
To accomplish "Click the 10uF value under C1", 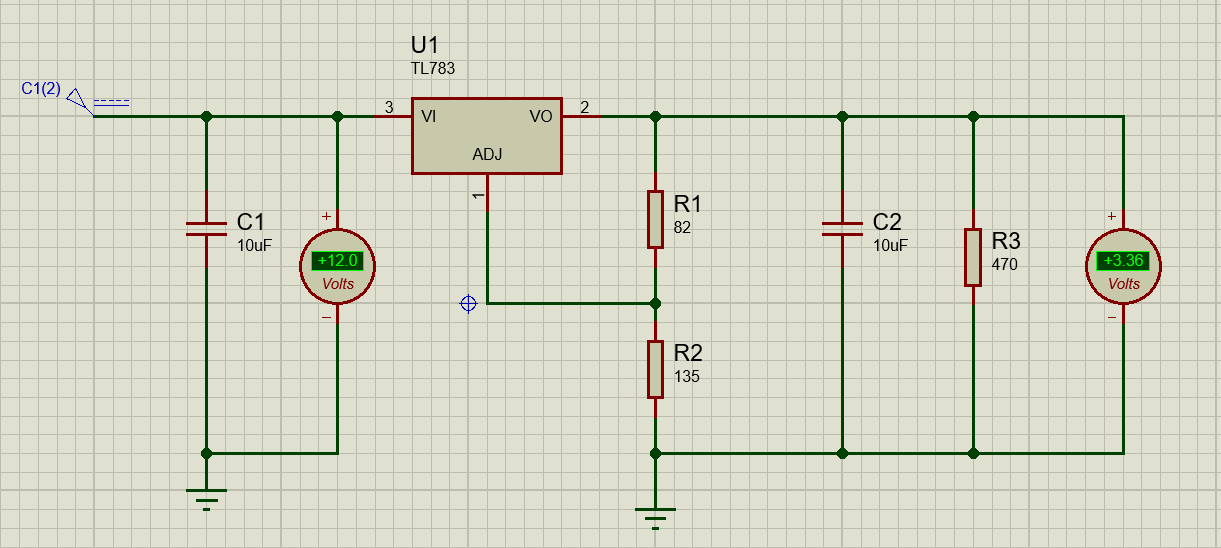I will coord(254,245).
